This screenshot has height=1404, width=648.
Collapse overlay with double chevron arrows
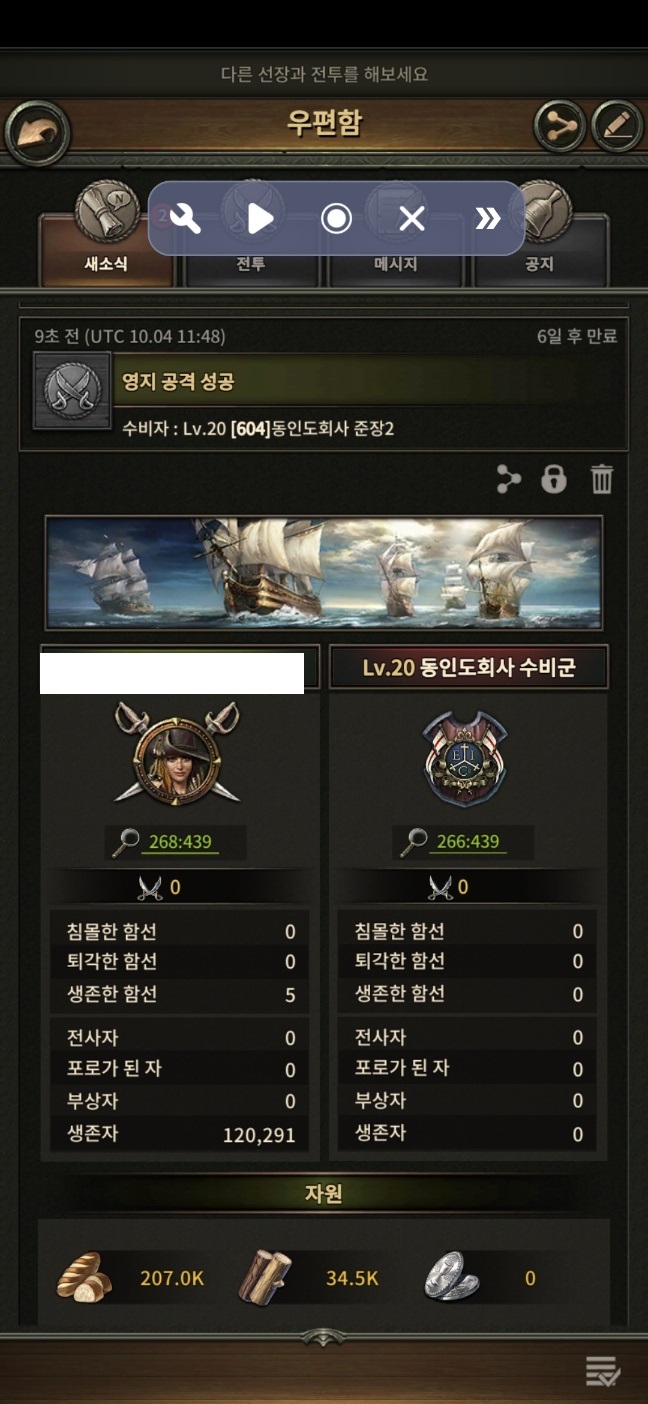point(487,218)
